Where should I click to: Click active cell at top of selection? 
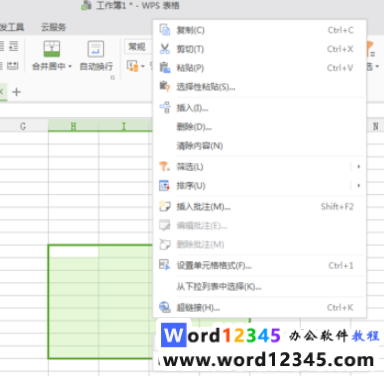[x=73, y=251]
